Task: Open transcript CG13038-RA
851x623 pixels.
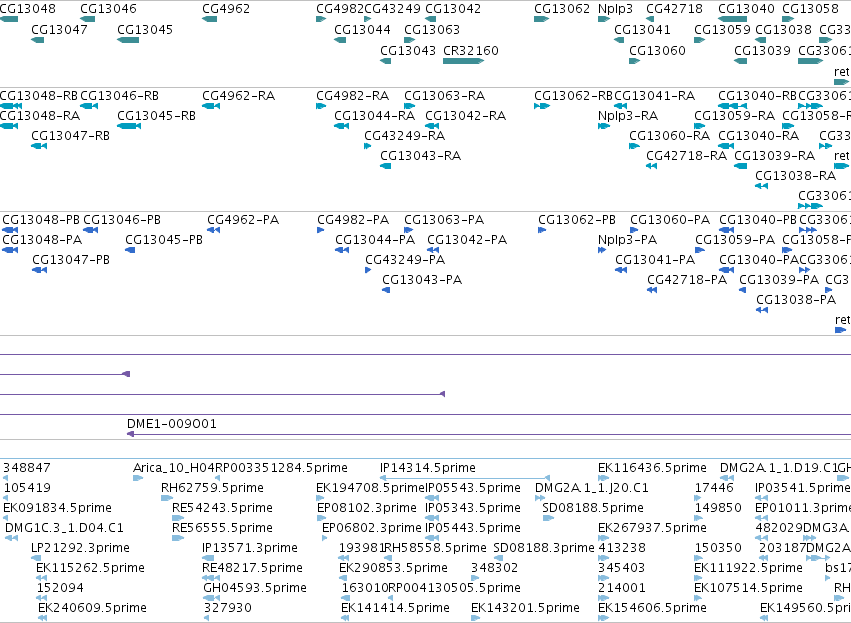Action: click(796, 176)
